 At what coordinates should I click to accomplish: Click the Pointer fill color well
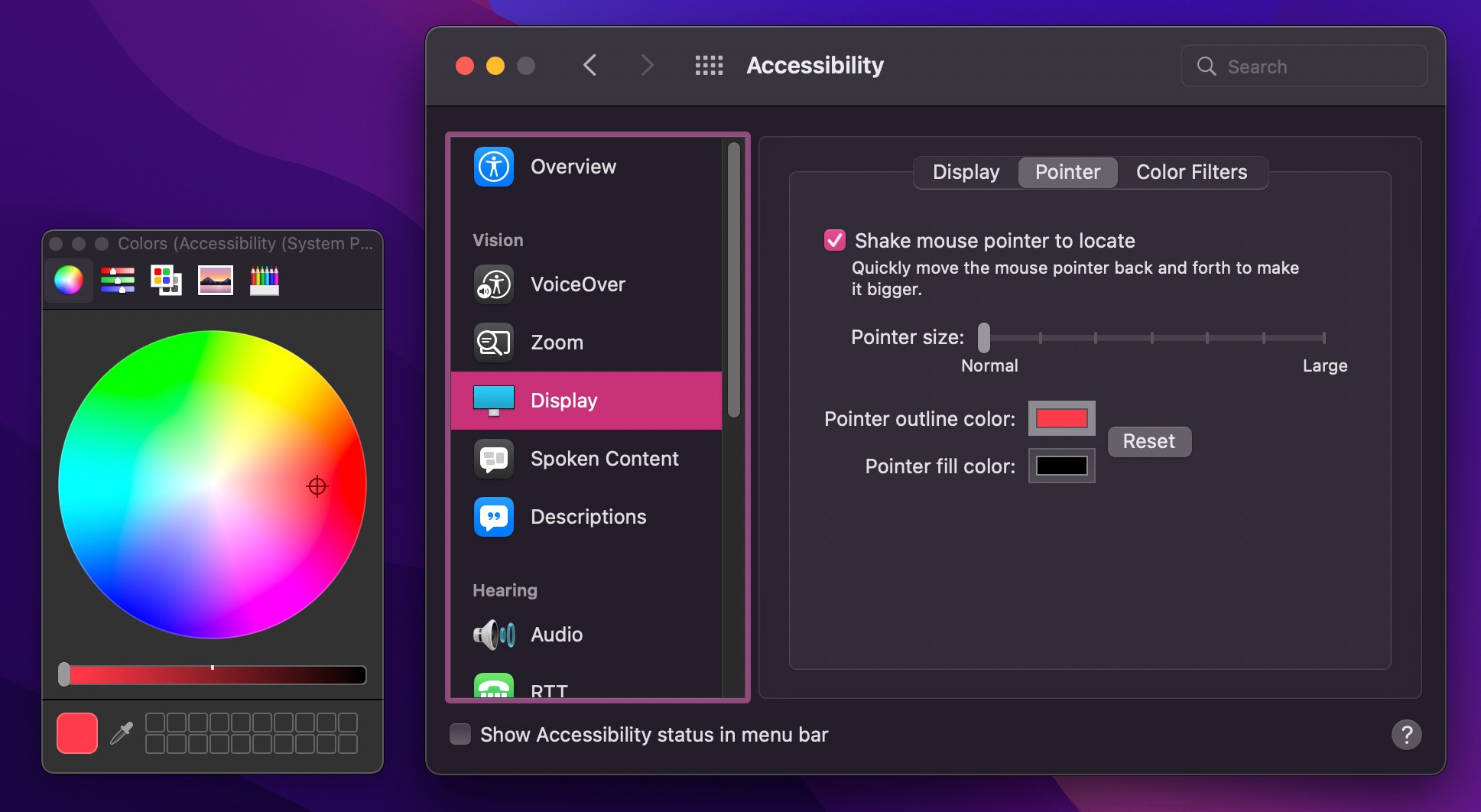point(1061,466)
